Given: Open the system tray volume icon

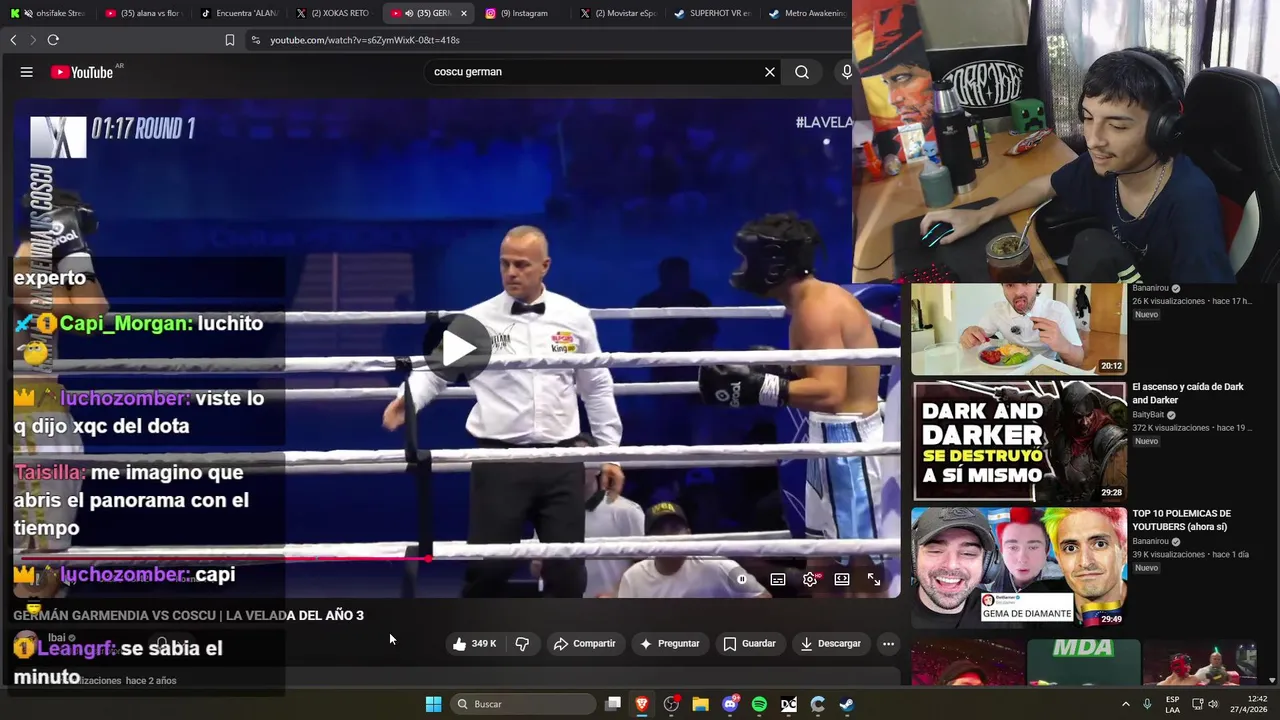Looking at the screenshot, I should point(1213,704).
